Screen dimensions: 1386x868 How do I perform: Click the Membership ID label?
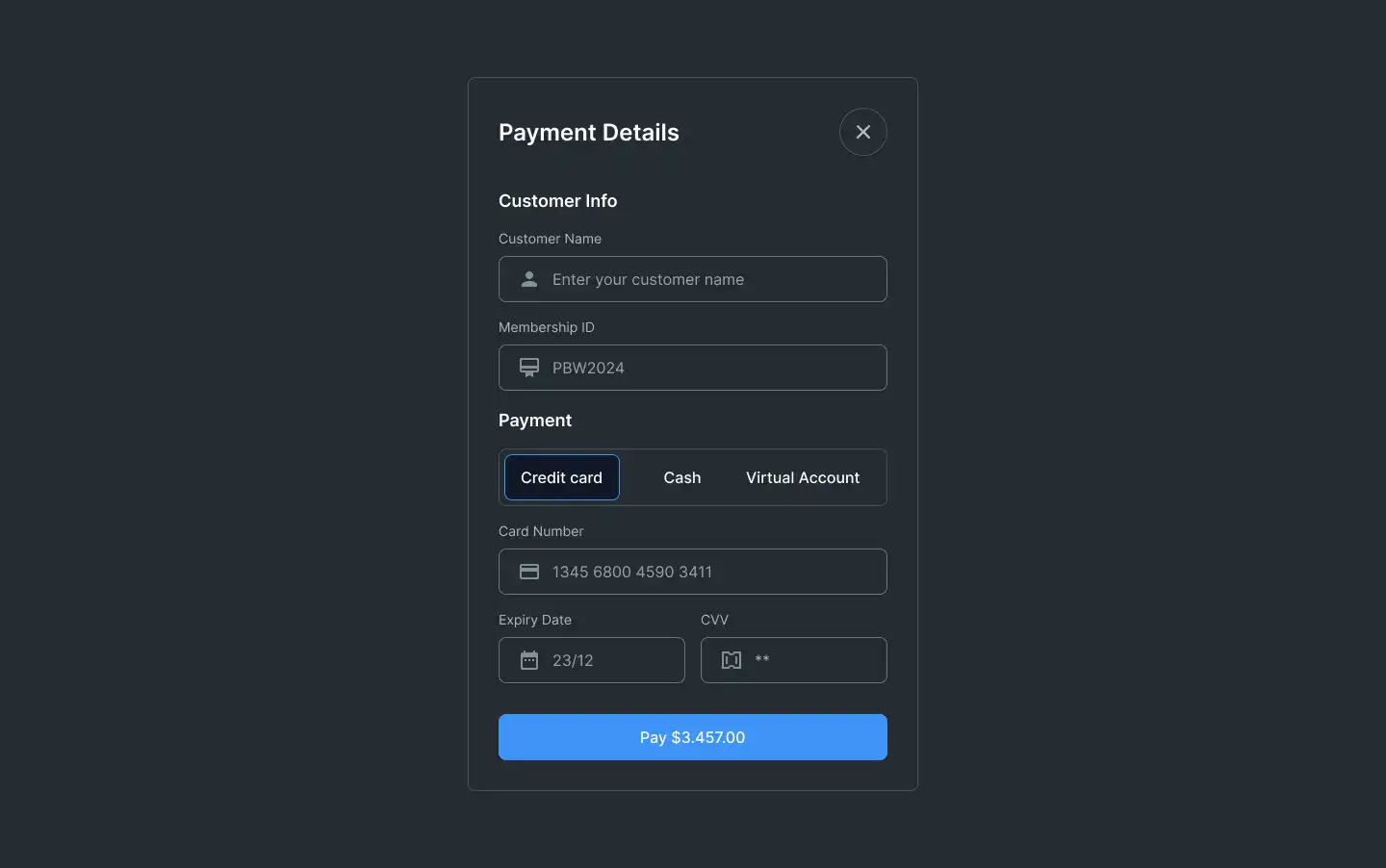coord(547,327)
